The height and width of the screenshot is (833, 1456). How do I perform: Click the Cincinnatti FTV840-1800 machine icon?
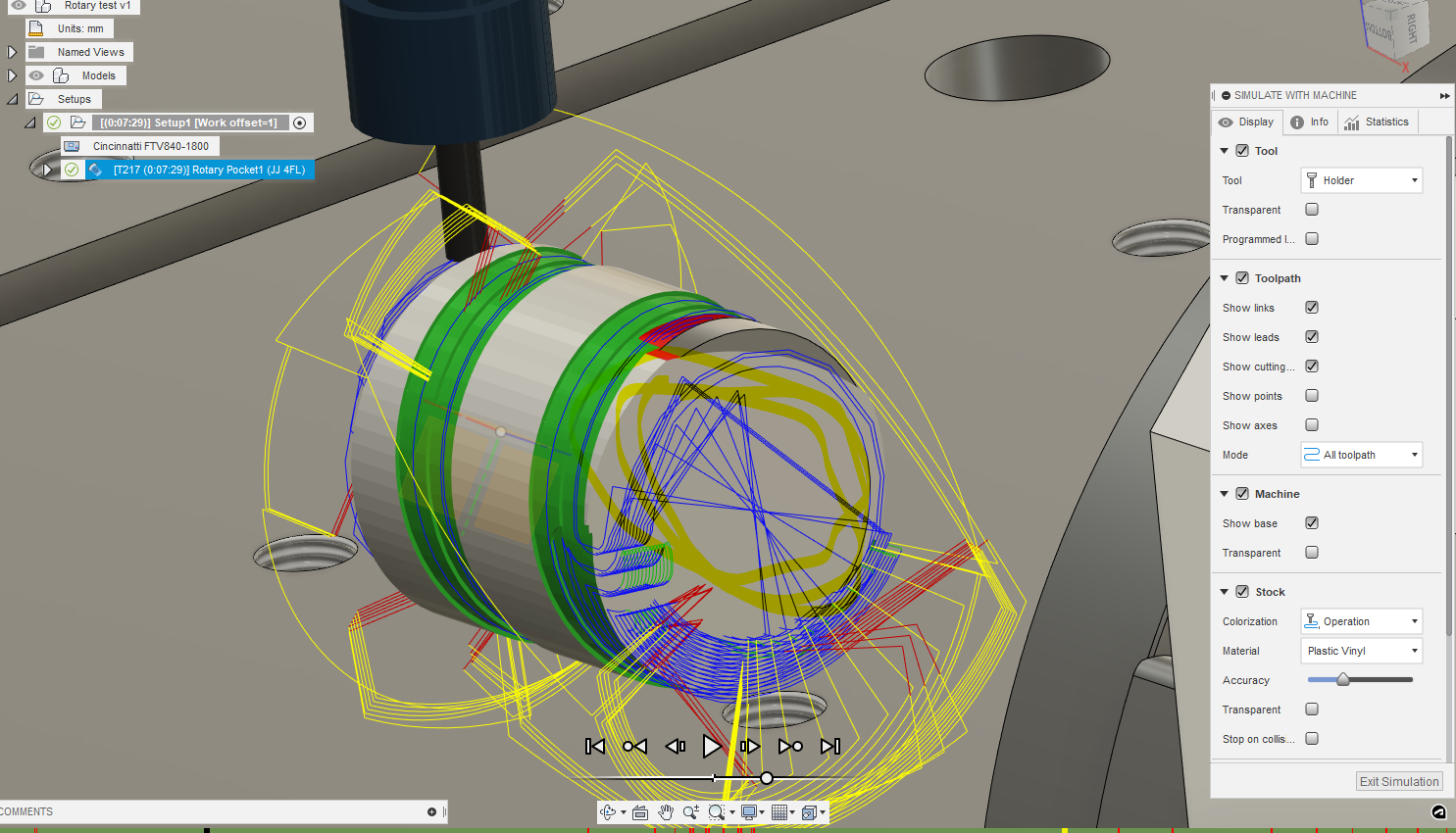click(x=70, y=146)
